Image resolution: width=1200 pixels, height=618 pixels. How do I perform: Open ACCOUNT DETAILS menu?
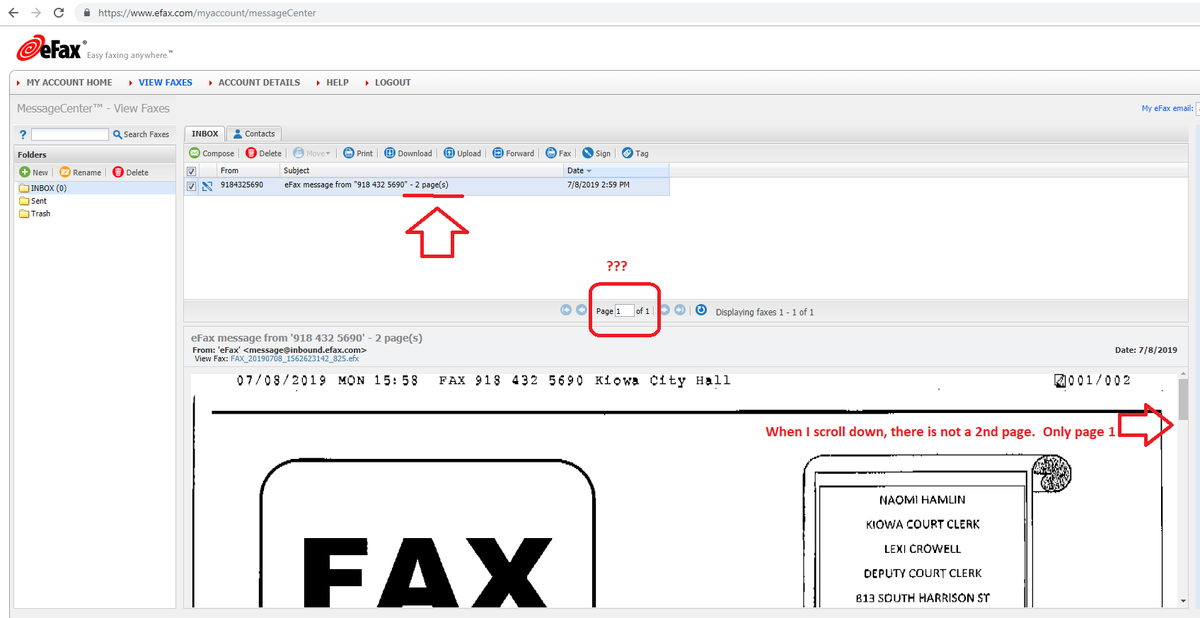coord(259,82)
